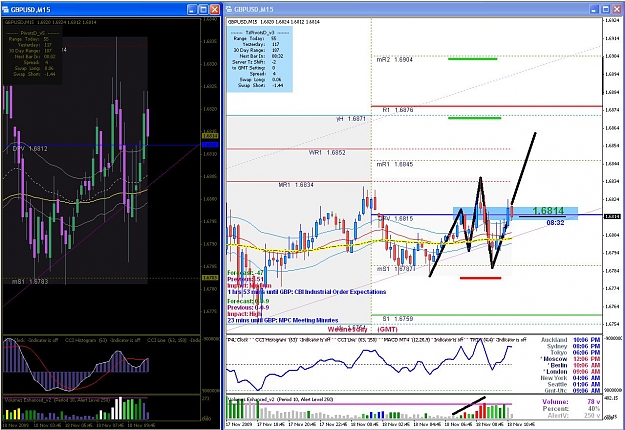Click the 'Impact: High' news label
The height and width of the screenshot is (430, 625).
245,314
